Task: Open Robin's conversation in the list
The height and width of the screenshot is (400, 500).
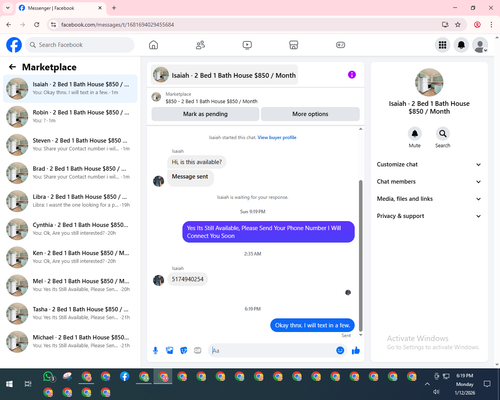Action: (x=70, y=117)
